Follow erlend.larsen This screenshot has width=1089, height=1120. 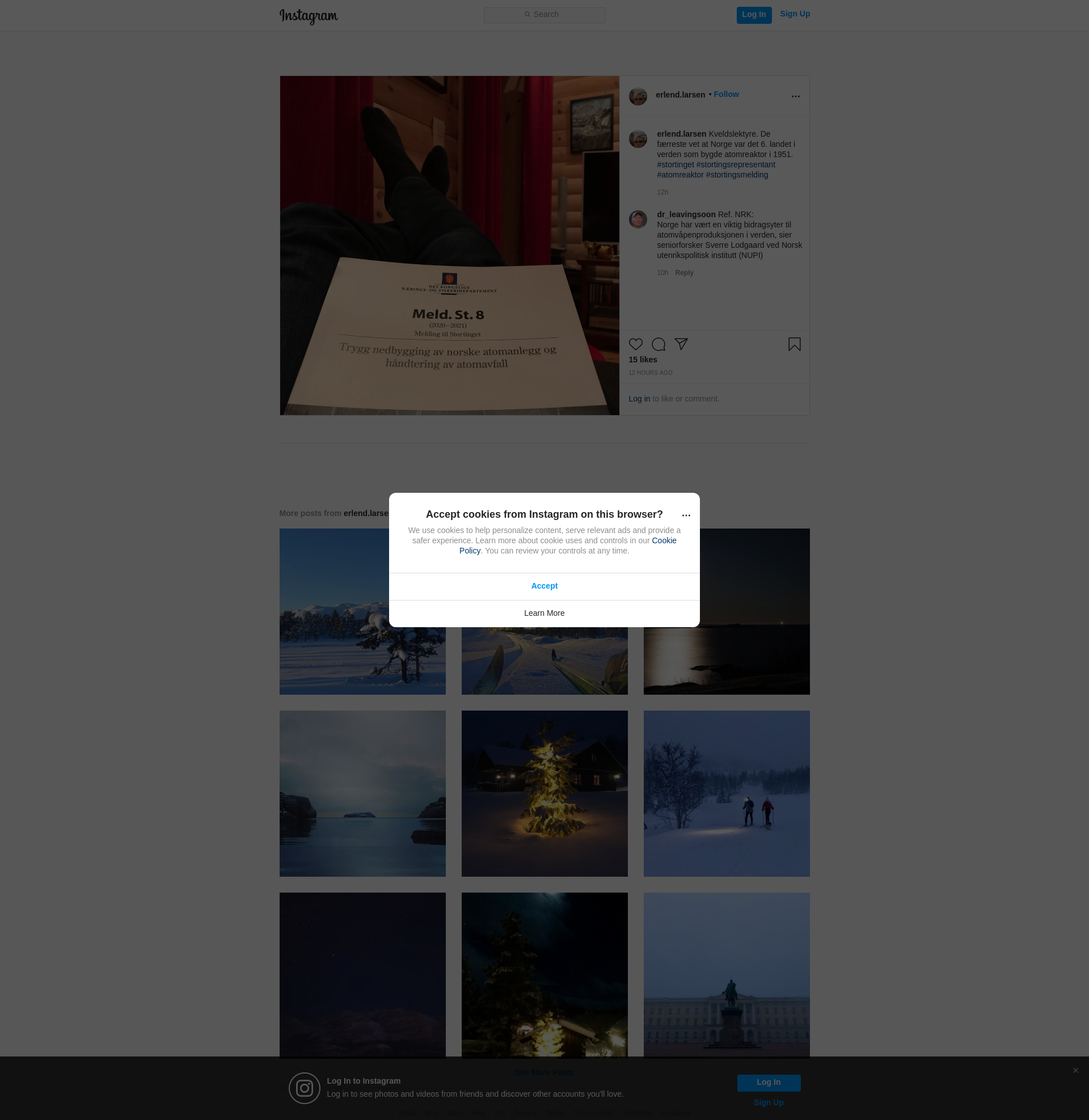(x=726, y=94)
